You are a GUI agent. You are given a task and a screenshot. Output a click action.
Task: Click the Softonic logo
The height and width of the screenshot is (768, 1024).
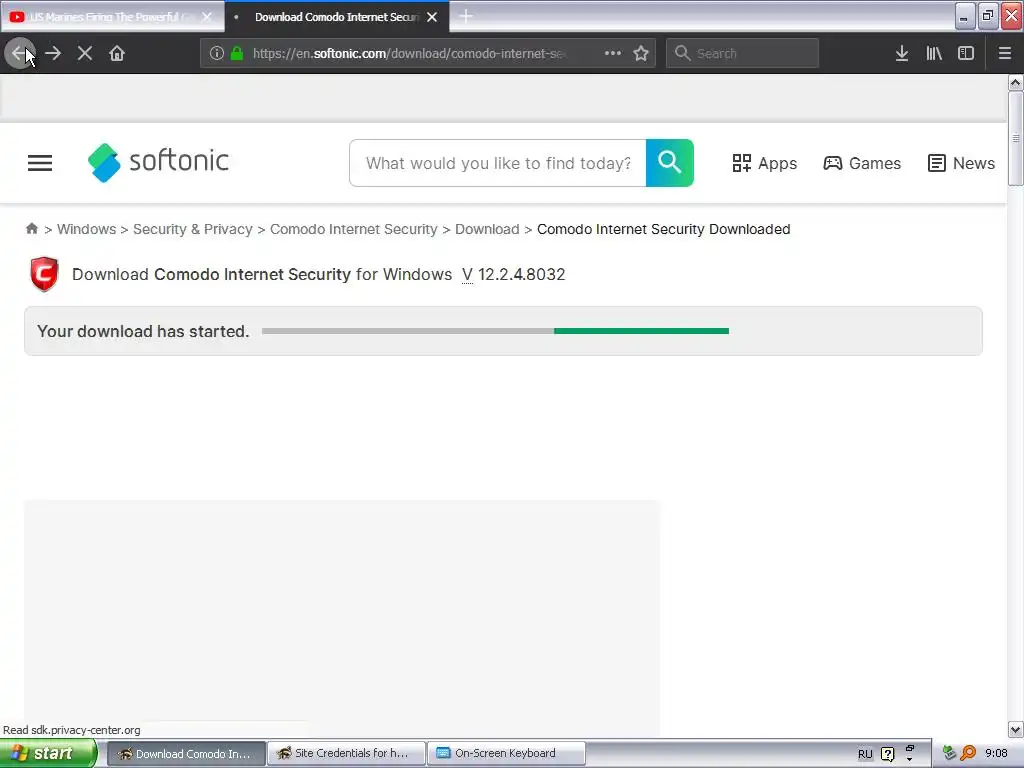(158, 162)
